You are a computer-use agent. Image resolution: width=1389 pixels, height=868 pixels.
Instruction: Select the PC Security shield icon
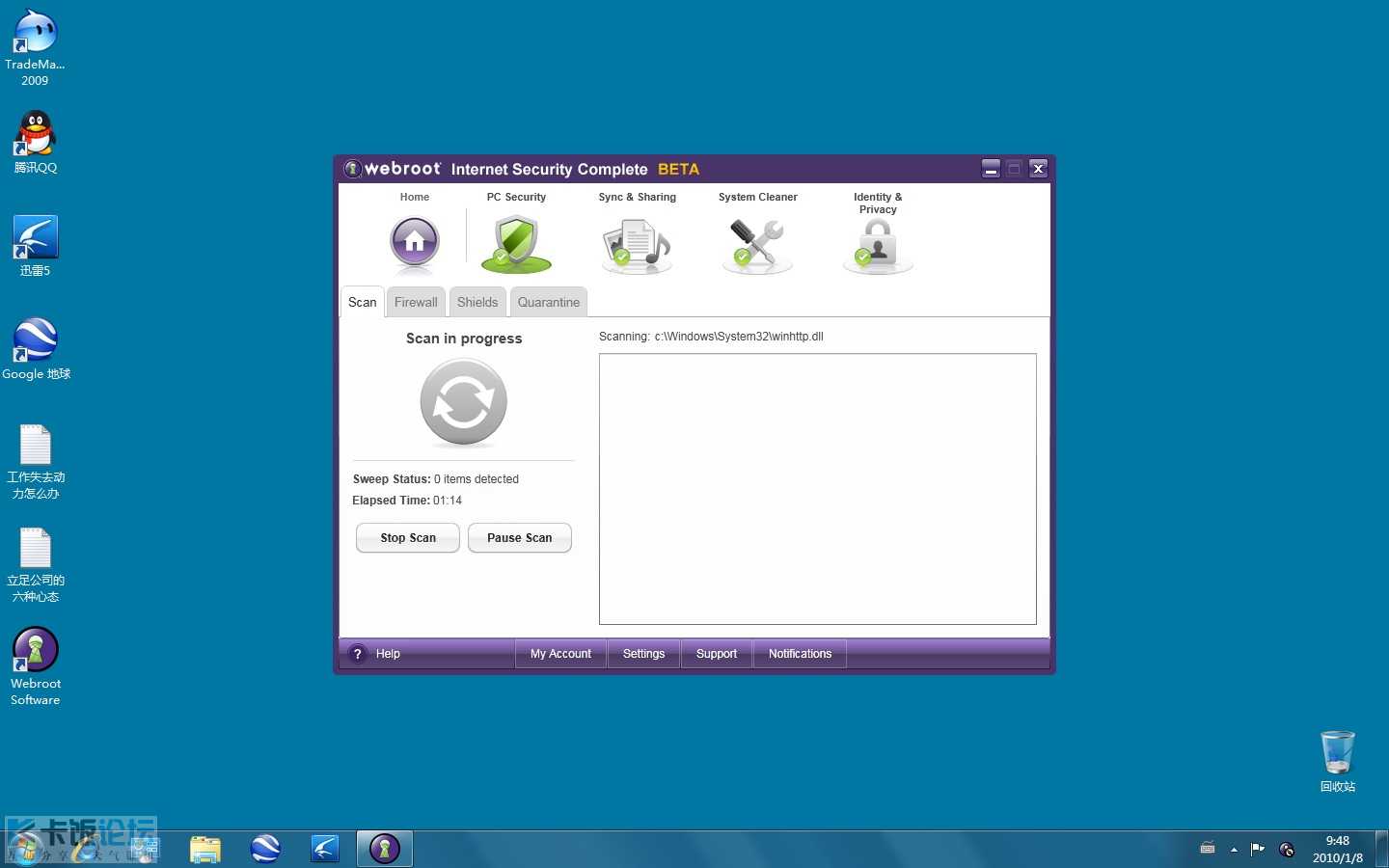pos(516,244)
